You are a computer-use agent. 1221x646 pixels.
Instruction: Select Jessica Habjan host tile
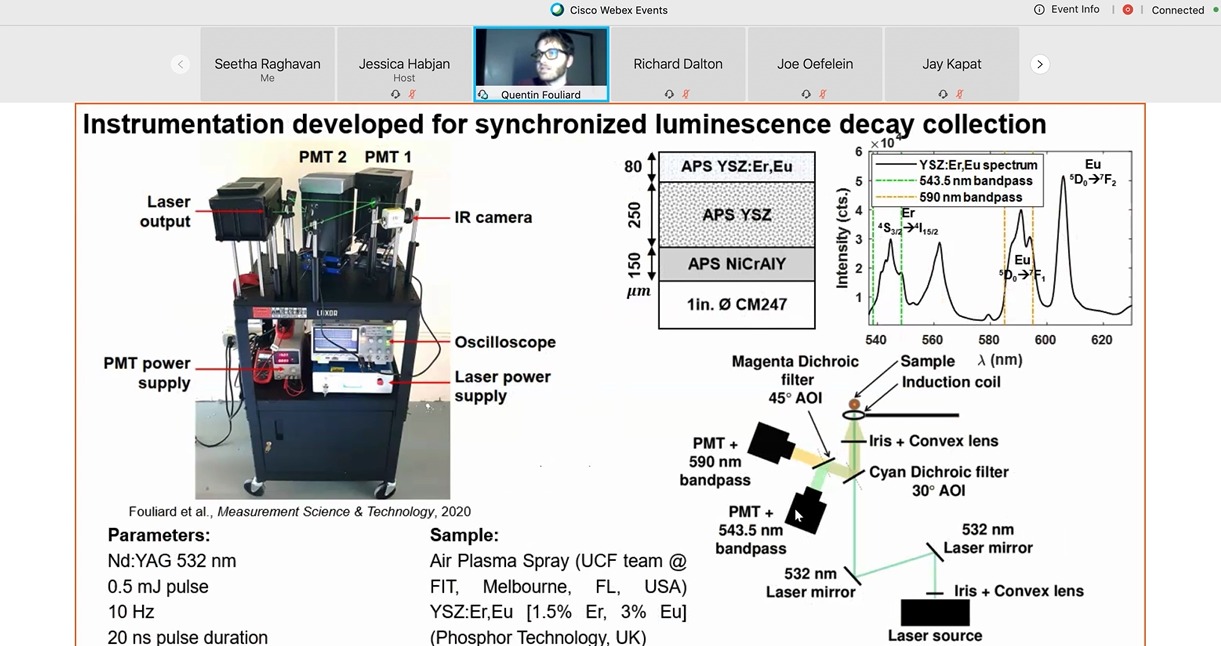click(x=404, y=64)
